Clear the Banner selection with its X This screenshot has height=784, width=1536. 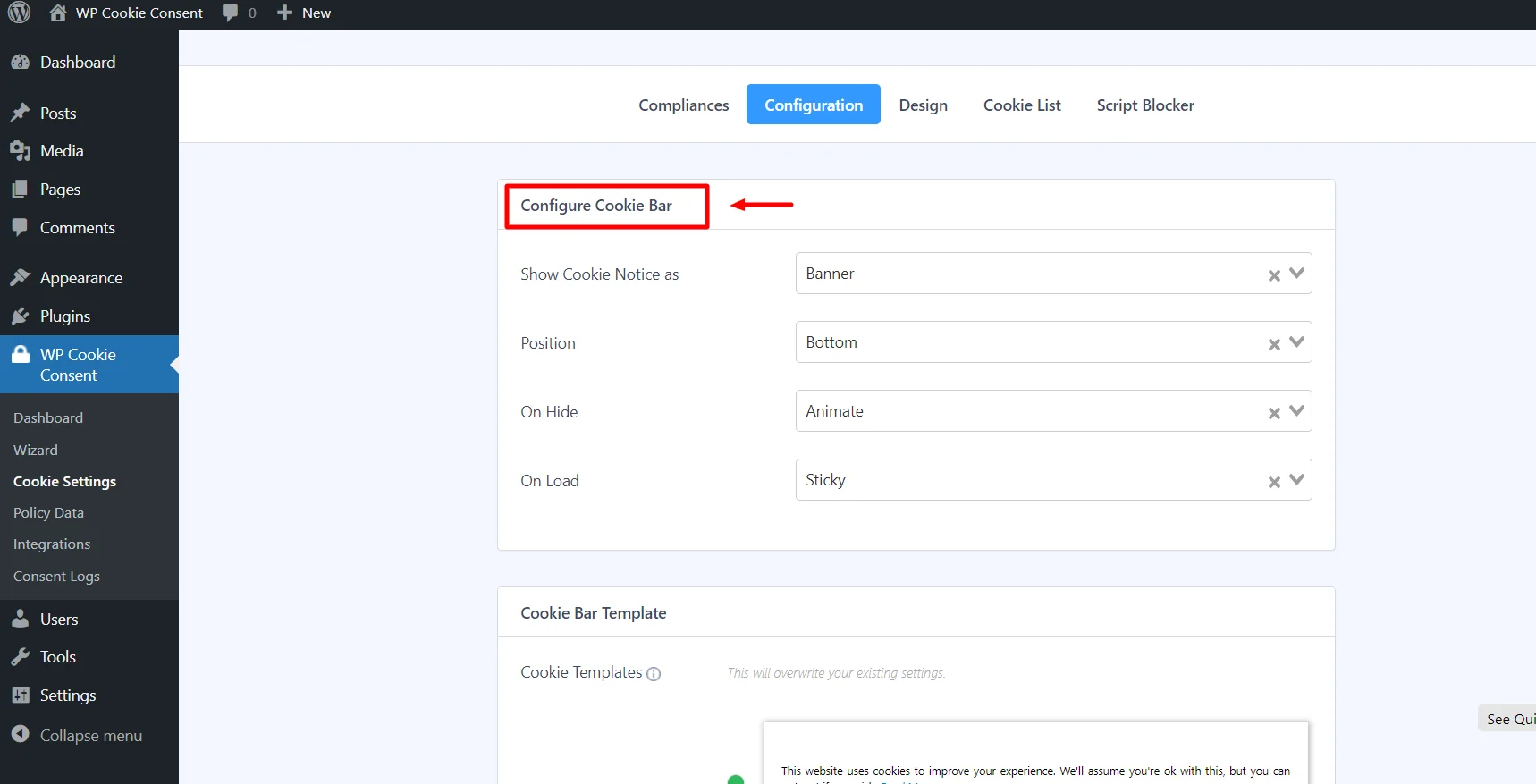[x=1274, y=275]
